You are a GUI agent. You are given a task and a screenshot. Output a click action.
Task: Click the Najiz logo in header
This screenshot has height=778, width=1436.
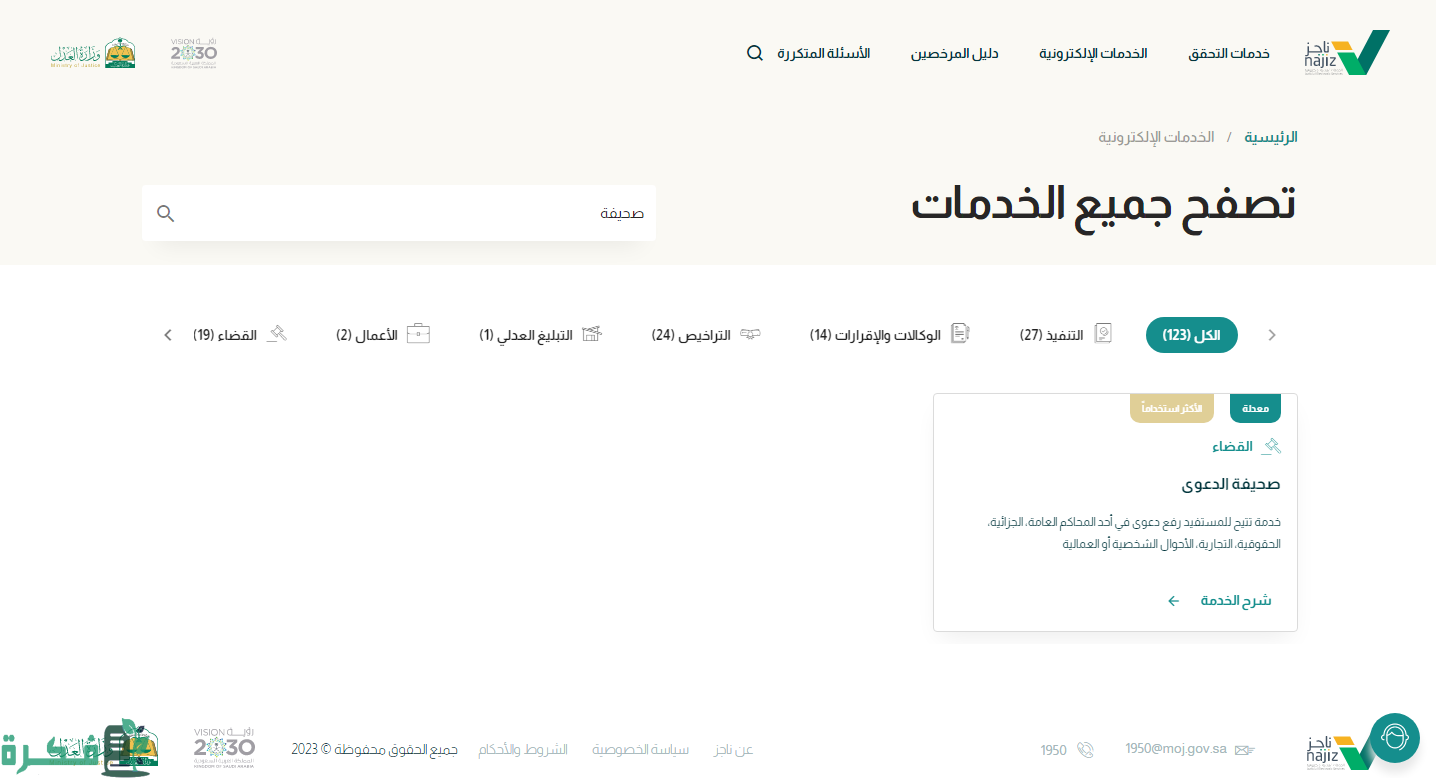(x=1346, y=53)
